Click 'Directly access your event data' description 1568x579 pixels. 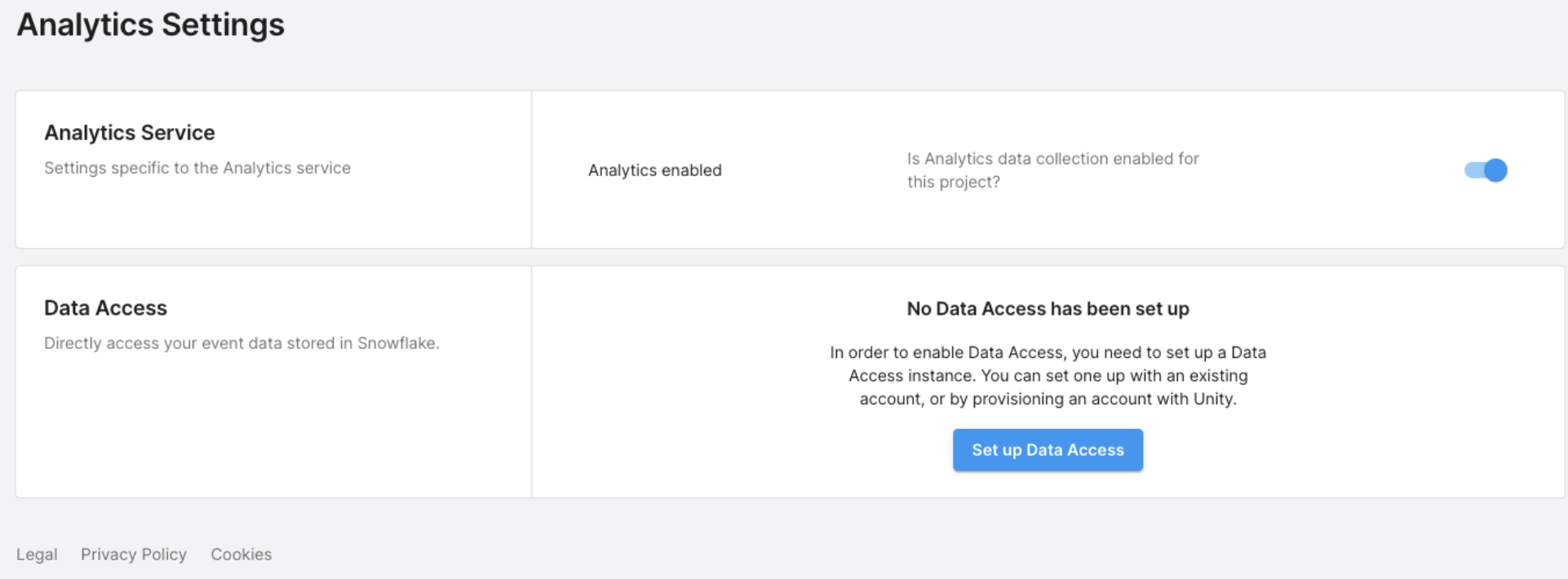coord(196,343)
